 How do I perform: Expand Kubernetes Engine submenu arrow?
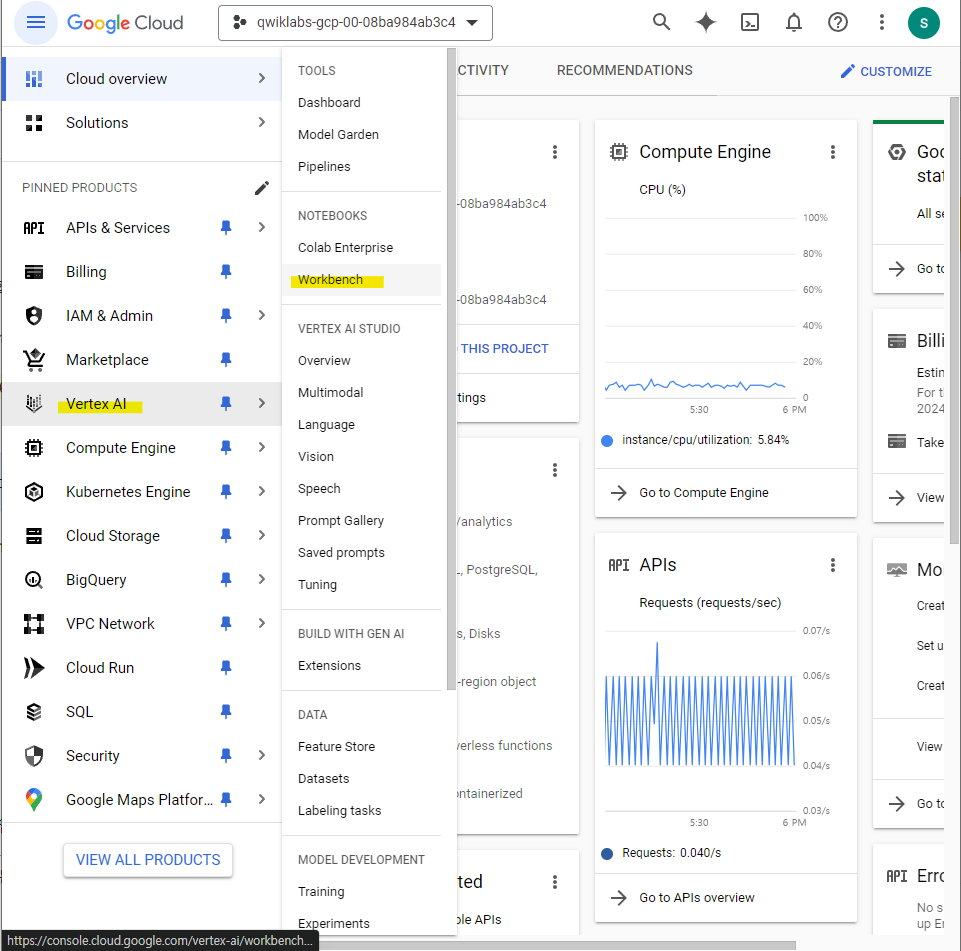[262, 491]
